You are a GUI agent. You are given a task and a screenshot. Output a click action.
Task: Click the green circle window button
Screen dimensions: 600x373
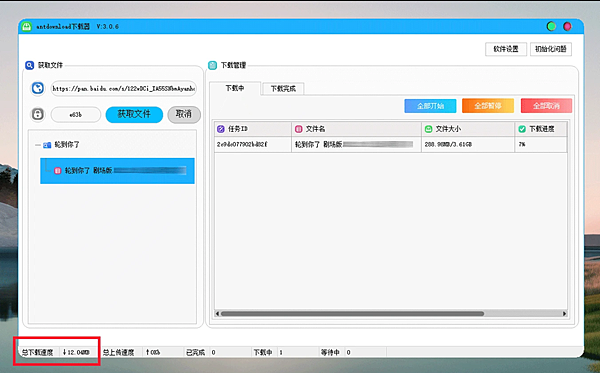pos(551,26)
